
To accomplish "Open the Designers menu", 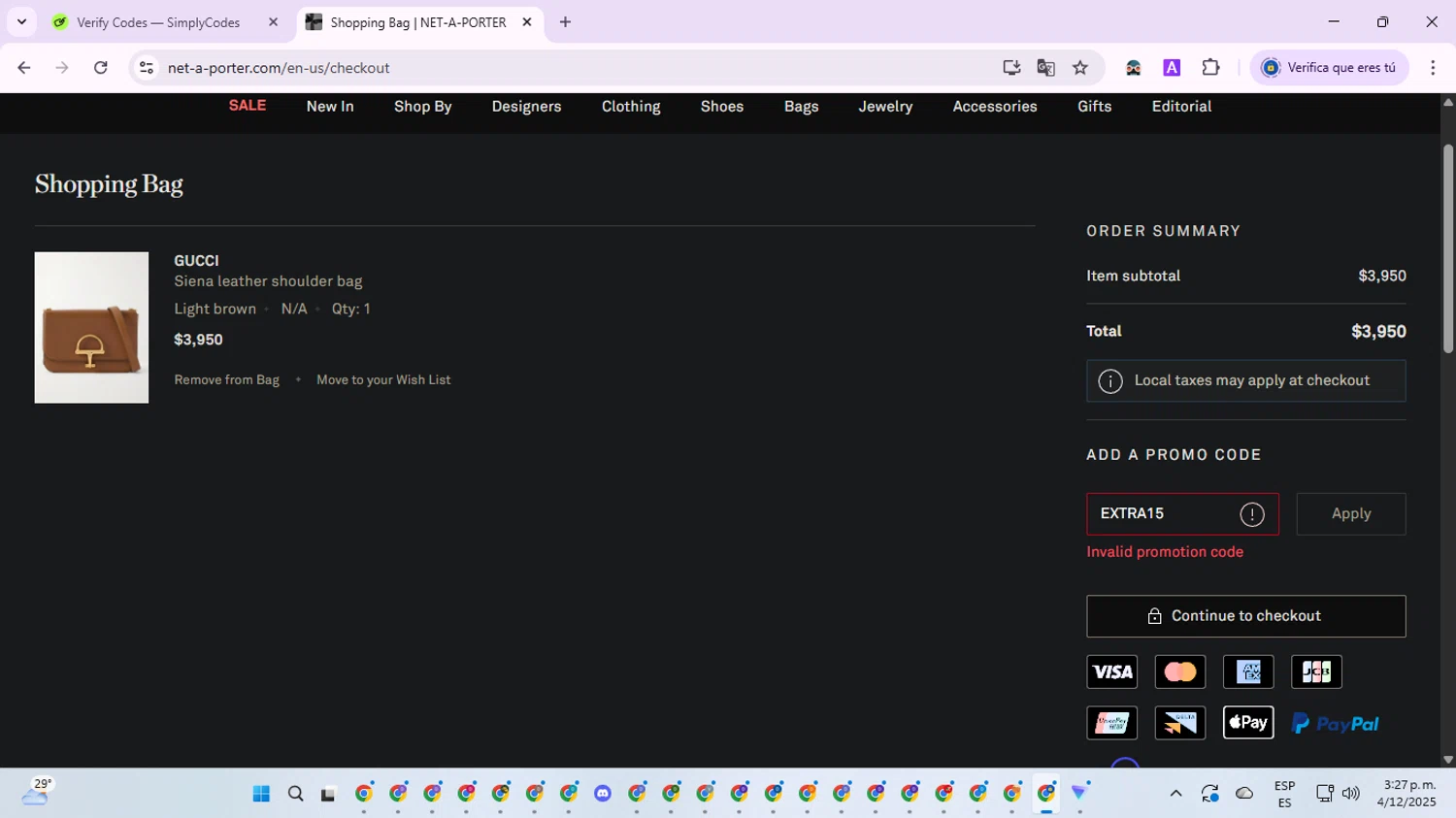I will tap(526, 107).
